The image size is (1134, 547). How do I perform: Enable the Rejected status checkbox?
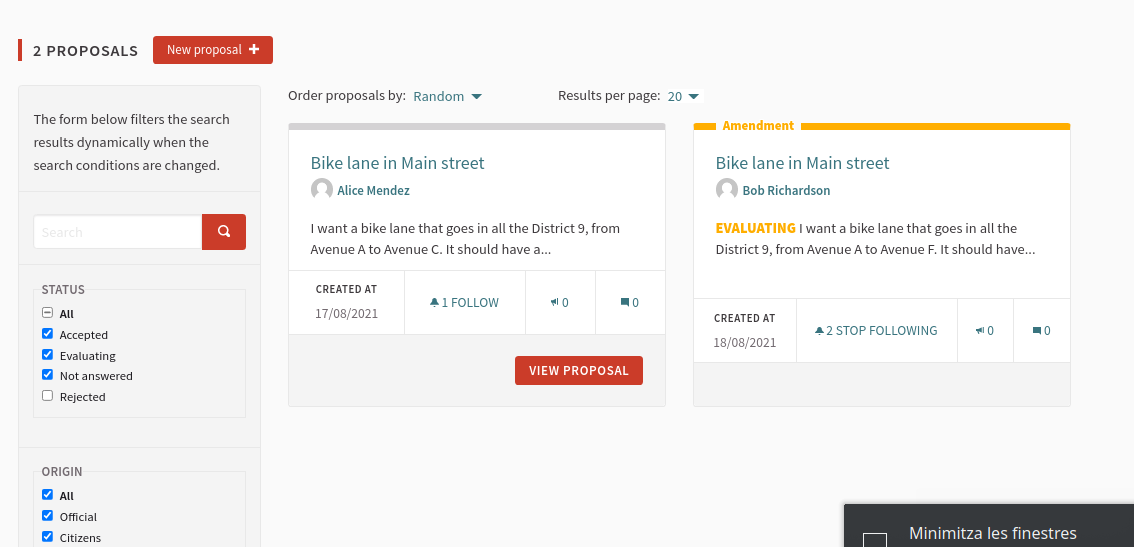tap(48, 396)
